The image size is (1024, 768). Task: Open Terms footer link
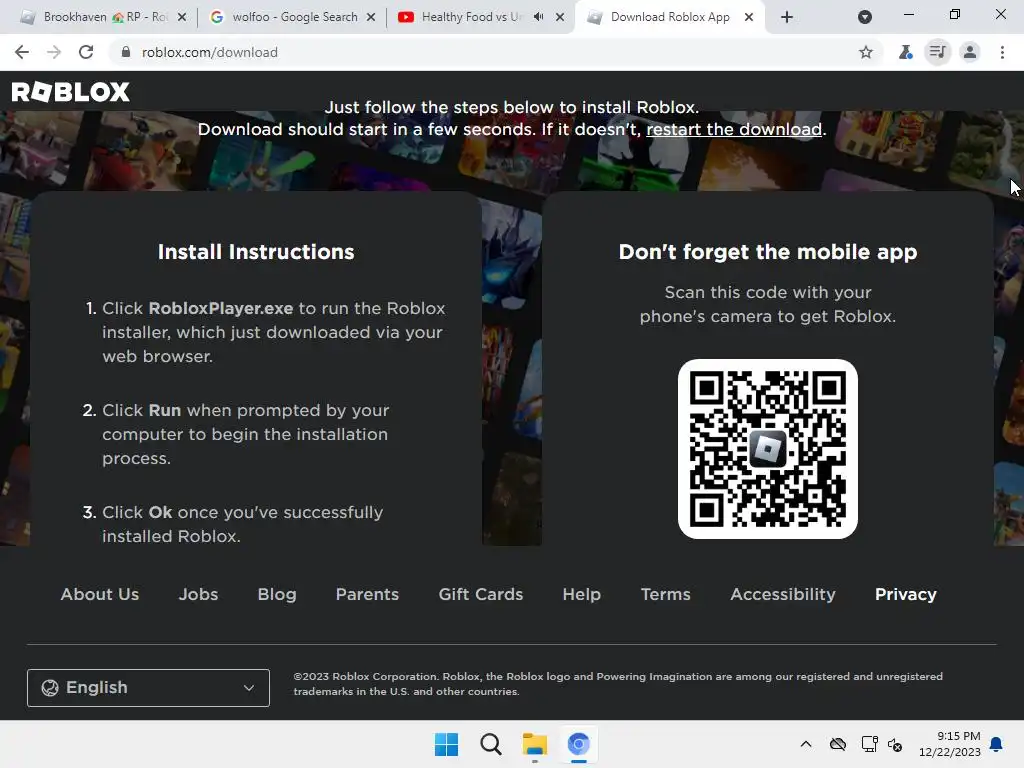tap(665, 594)
